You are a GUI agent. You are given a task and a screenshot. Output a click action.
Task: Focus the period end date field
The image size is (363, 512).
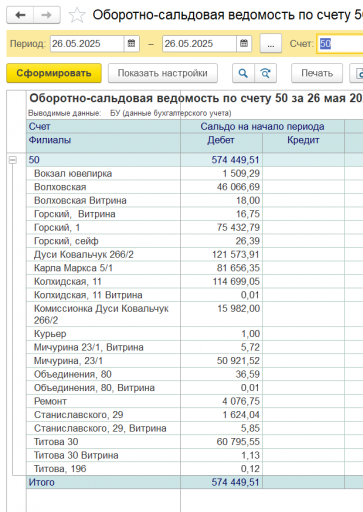200,43
